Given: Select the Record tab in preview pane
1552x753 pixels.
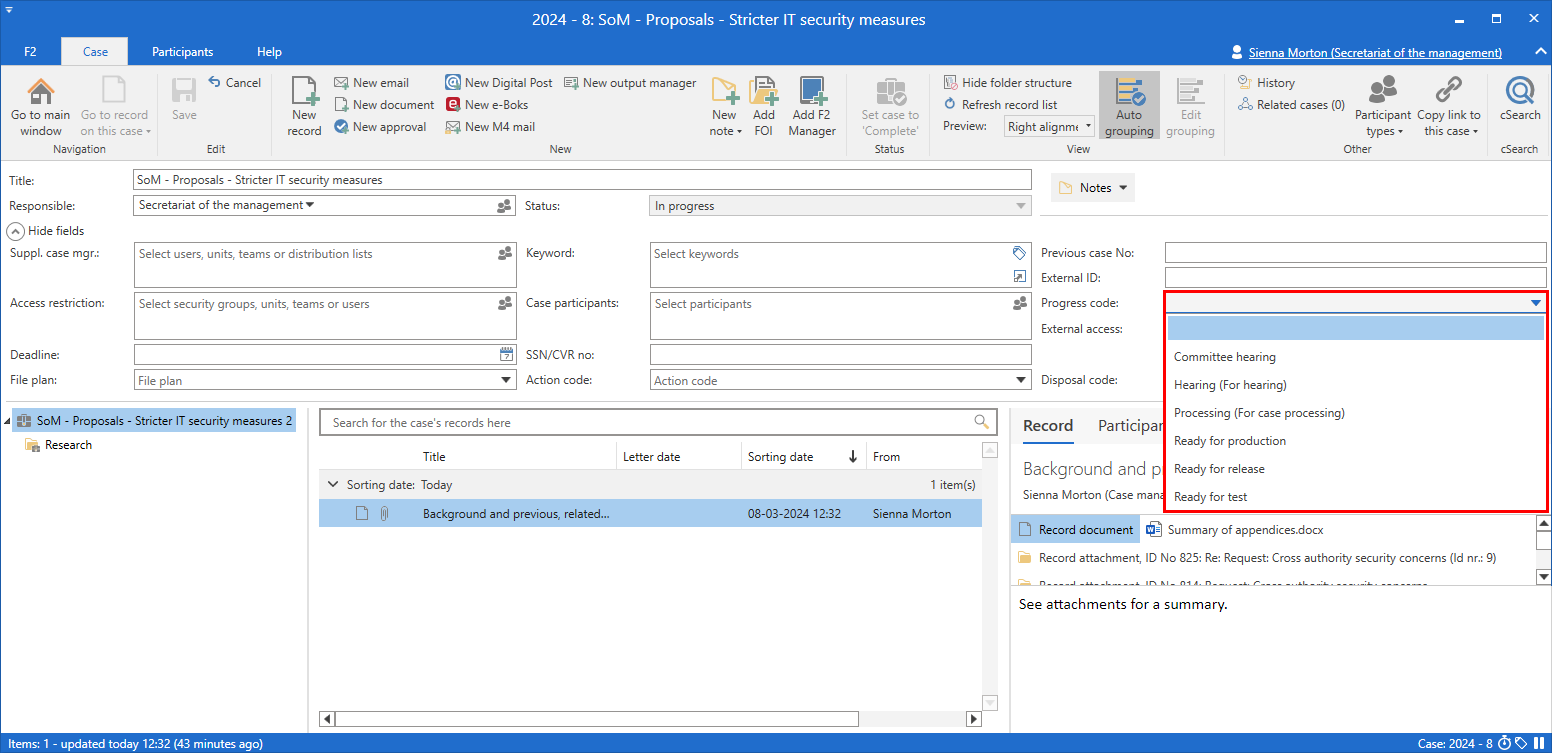Looking at the screenshot, I should pos(1048,426).
